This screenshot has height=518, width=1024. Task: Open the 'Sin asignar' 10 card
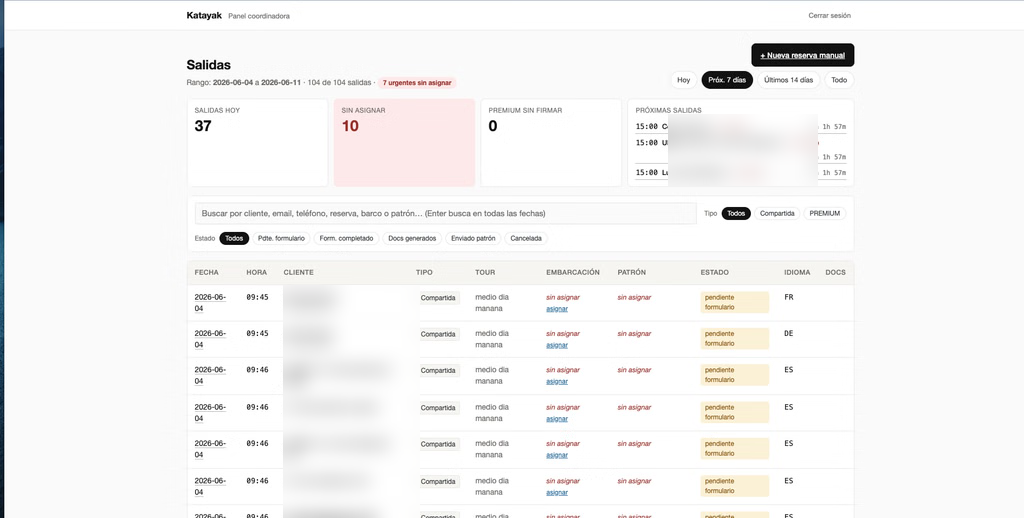pos(404,142)
